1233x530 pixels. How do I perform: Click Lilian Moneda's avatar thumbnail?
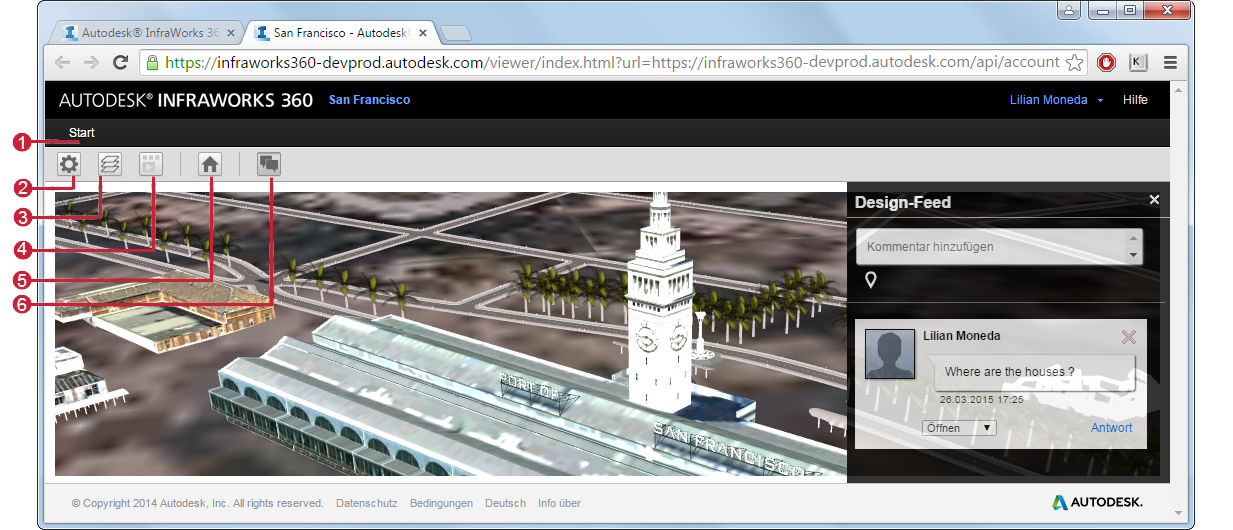coord(890,354)
